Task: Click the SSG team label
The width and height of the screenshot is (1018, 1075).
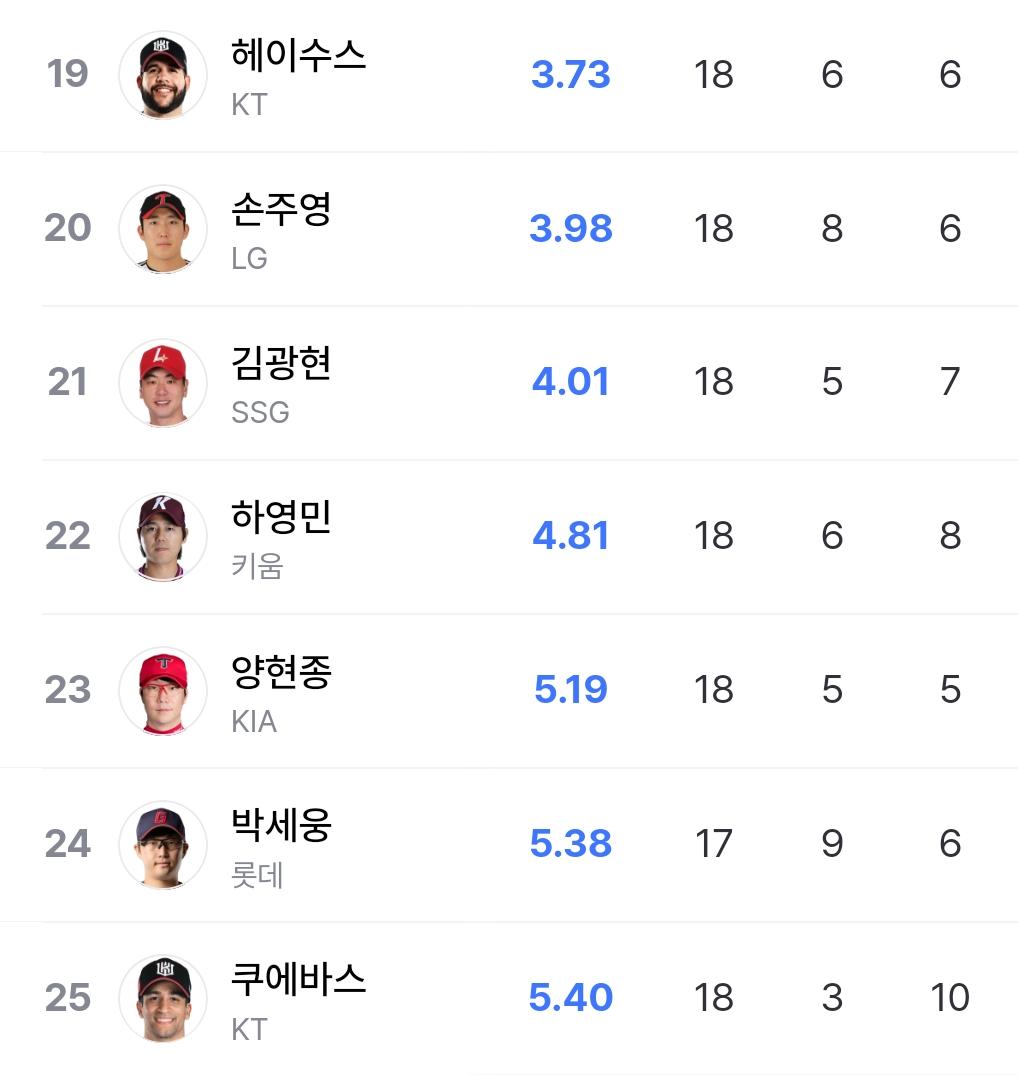Action: [x=260, y=412]
